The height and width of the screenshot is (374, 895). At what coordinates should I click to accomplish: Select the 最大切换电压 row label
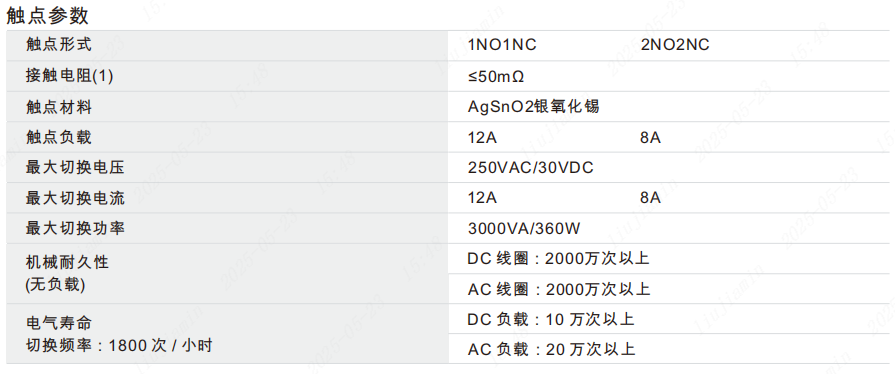coord(75,168)
